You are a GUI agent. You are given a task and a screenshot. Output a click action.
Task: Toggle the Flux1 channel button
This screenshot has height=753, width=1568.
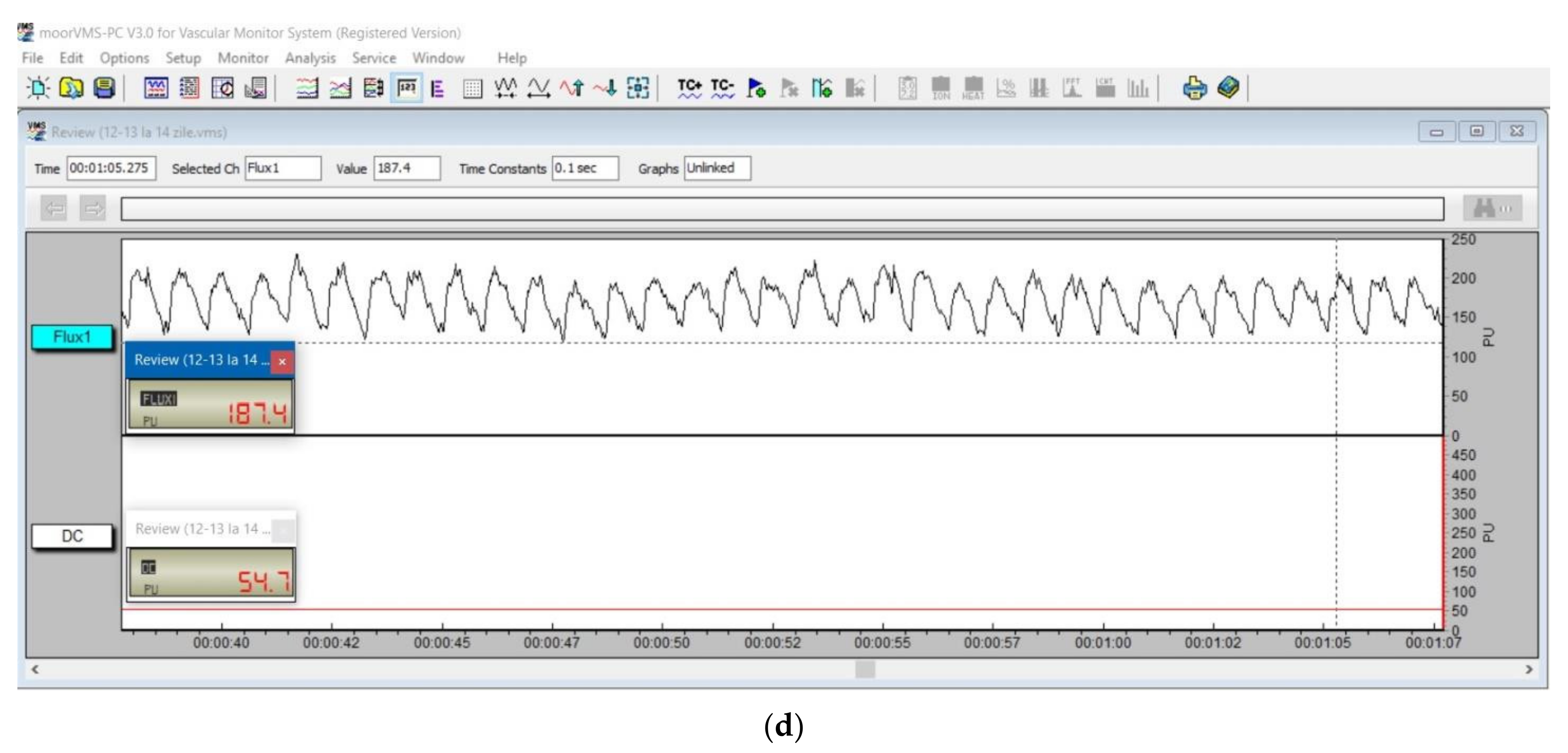coord(72,337)
